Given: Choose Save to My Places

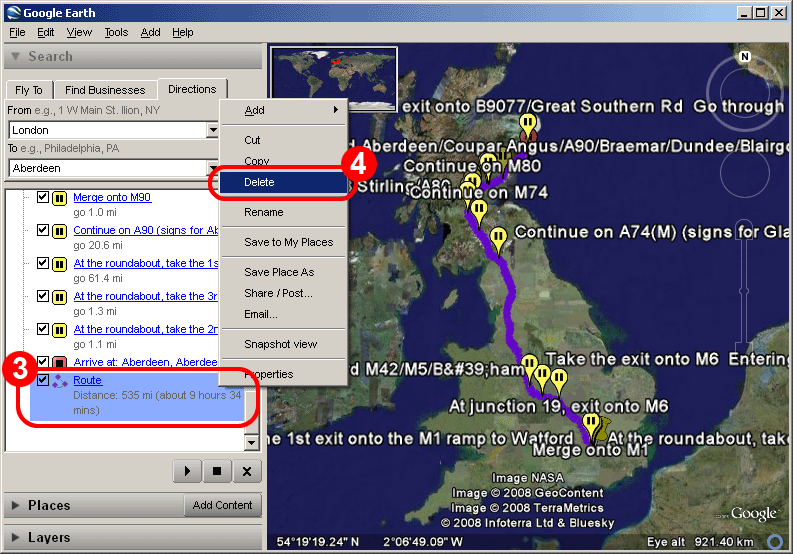Looking at the screenshot, I should click(x=284, y=242).
